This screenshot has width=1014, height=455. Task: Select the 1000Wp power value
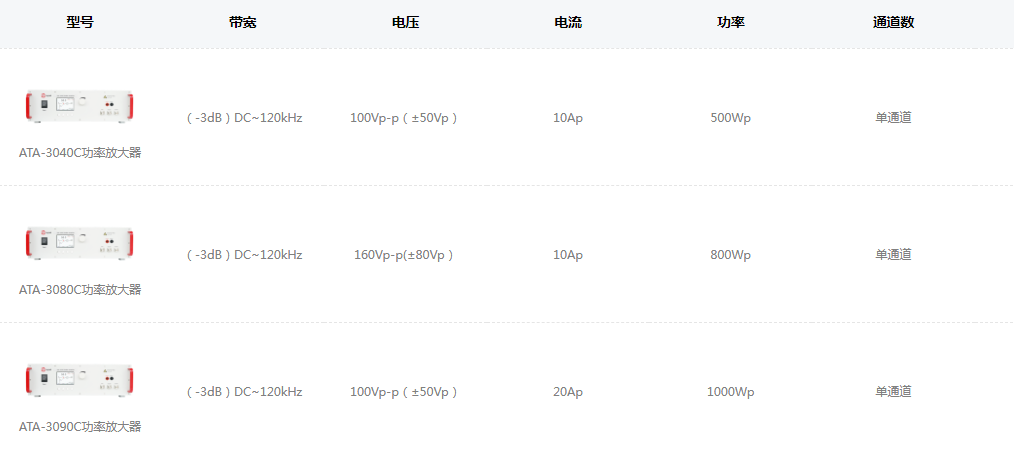point(731,392)
